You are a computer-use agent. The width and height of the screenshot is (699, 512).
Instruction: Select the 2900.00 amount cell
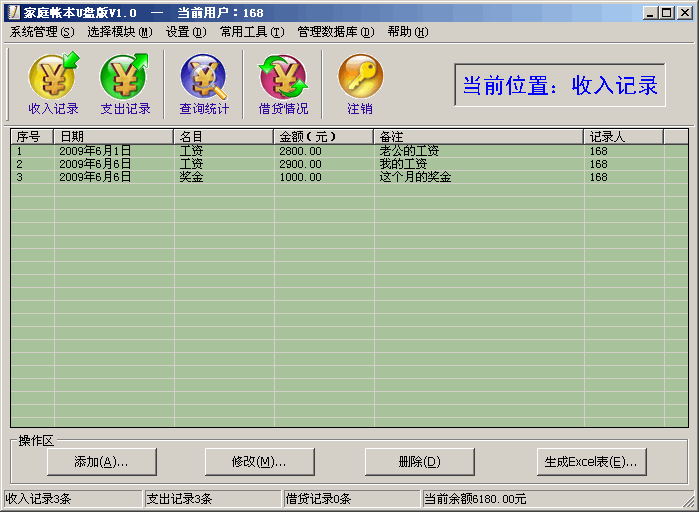[324, 164]
